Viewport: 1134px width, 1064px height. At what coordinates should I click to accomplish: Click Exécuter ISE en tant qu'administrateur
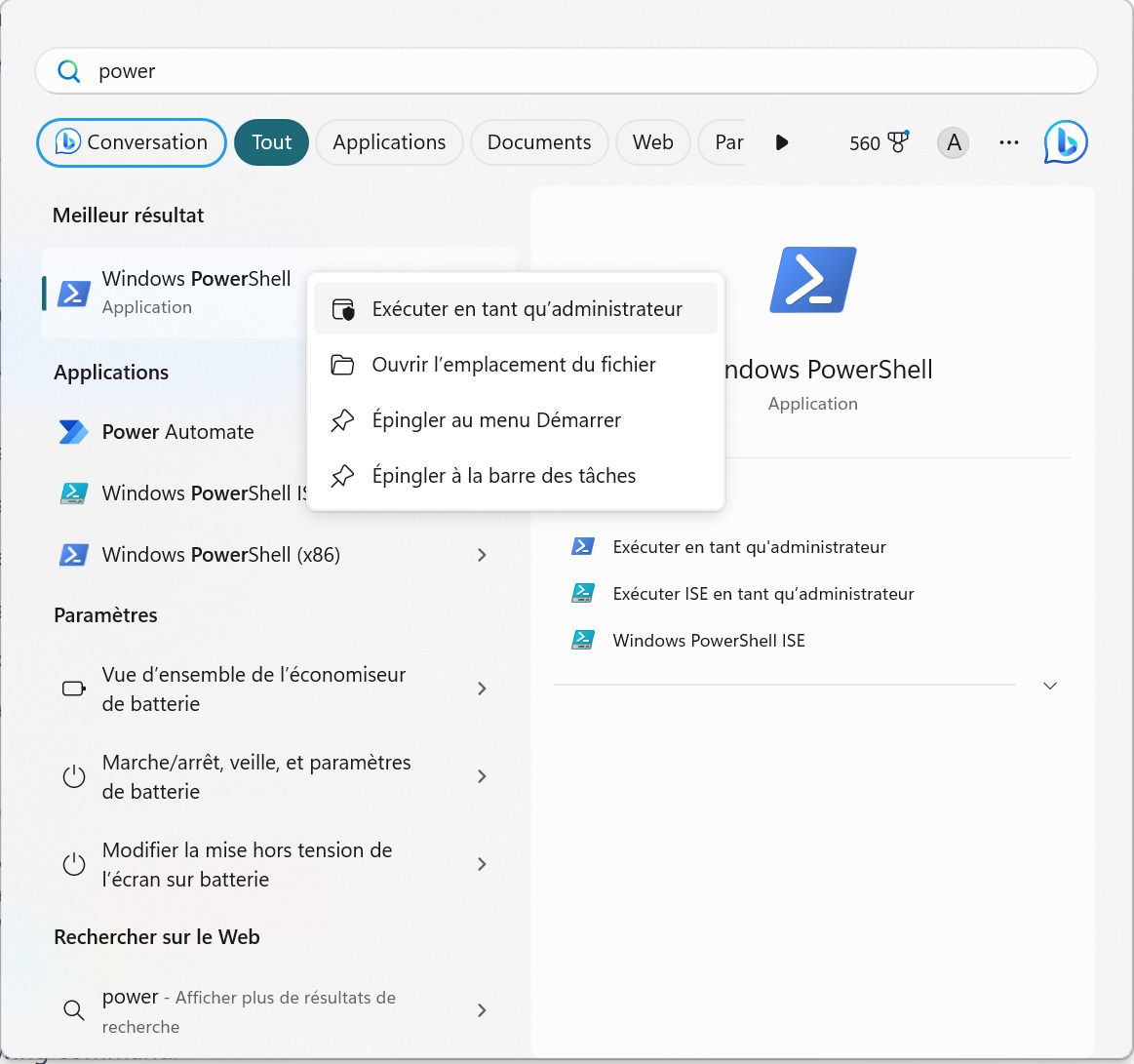(763, 594)
